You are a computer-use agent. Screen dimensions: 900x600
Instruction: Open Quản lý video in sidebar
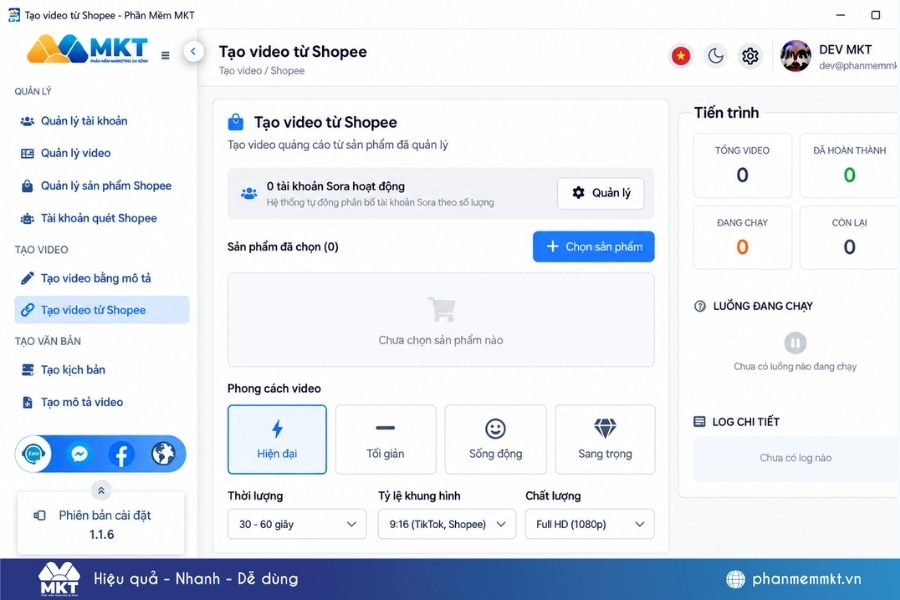click(102, 153)
